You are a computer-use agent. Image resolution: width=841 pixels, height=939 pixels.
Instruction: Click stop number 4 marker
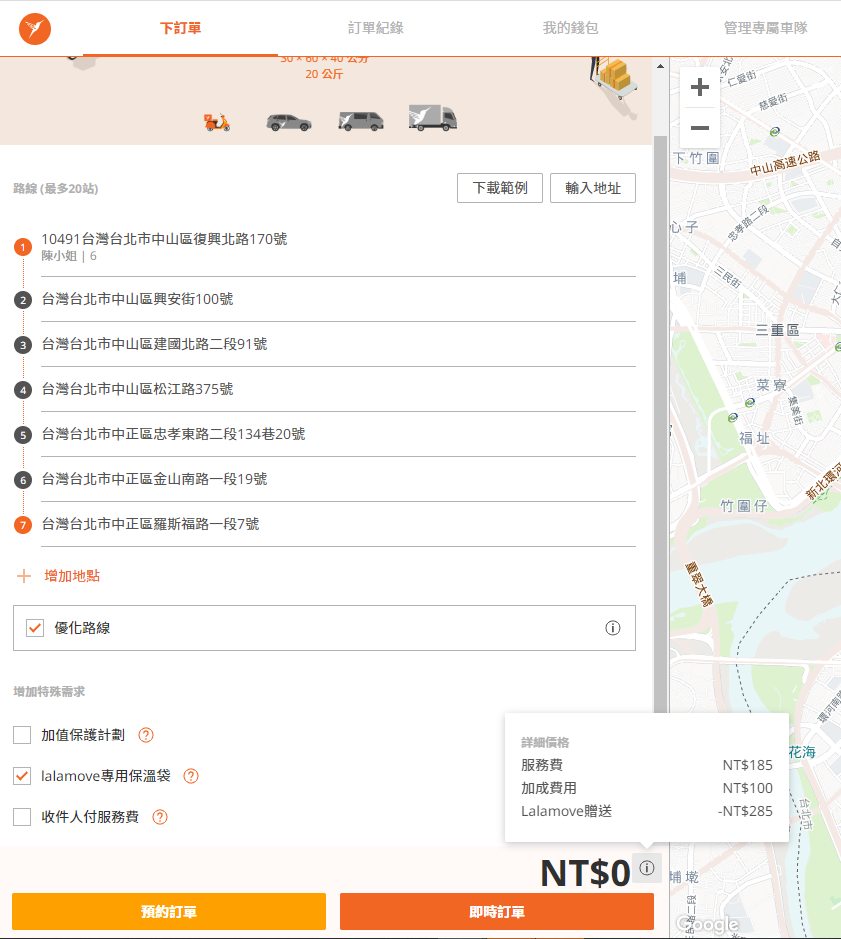[x=23, y=390]
